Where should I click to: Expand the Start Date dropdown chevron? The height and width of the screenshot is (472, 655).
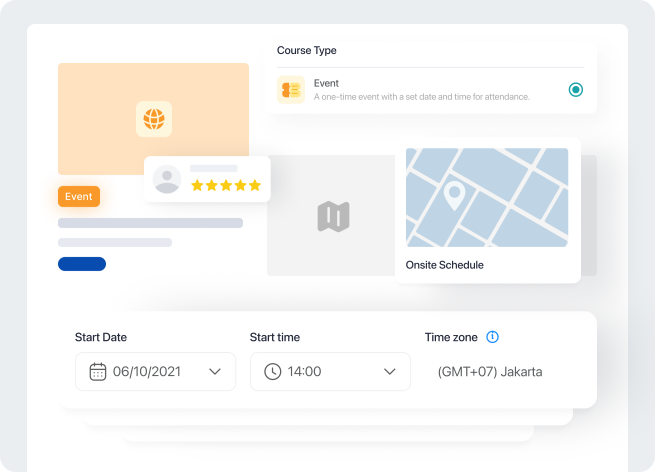tap(215, 372)
